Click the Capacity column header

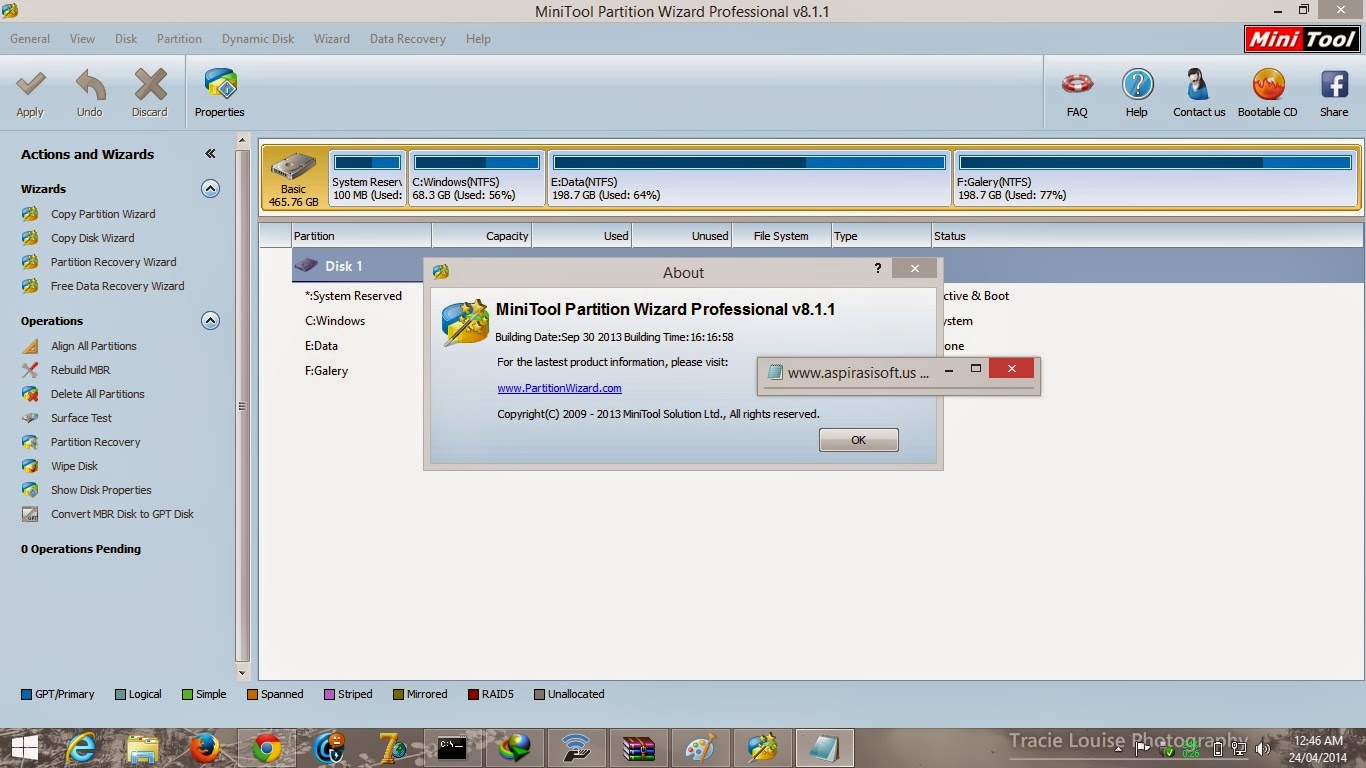[482, 236]
